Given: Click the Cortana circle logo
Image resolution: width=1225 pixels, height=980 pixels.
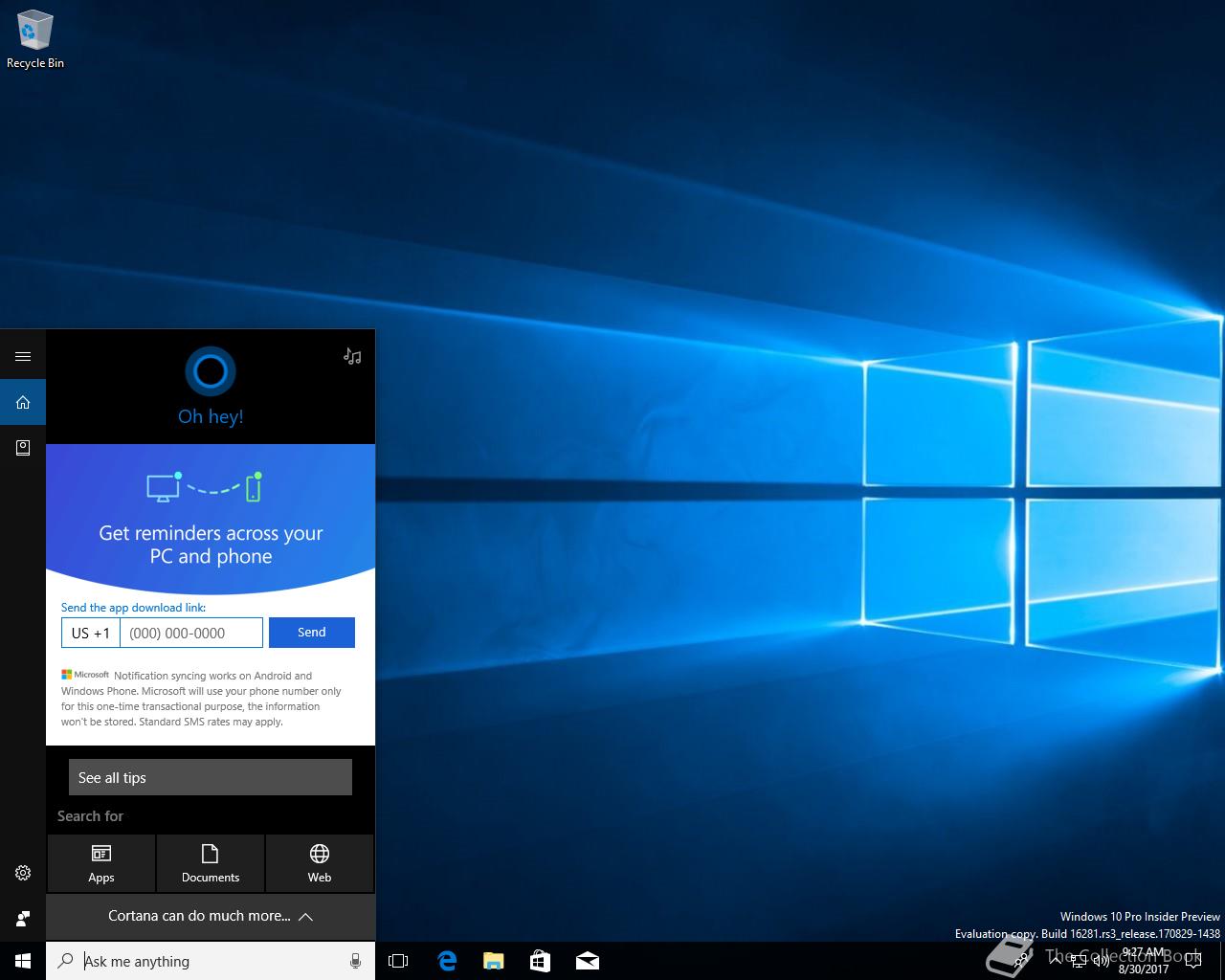Looking at the screenshot, I should pos(211,371).
